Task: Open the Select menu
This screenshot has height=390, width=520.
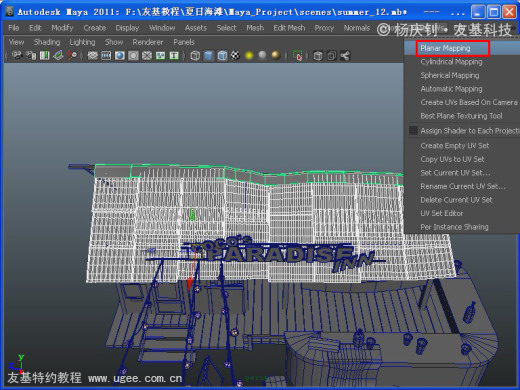Action: coord(226,28)
